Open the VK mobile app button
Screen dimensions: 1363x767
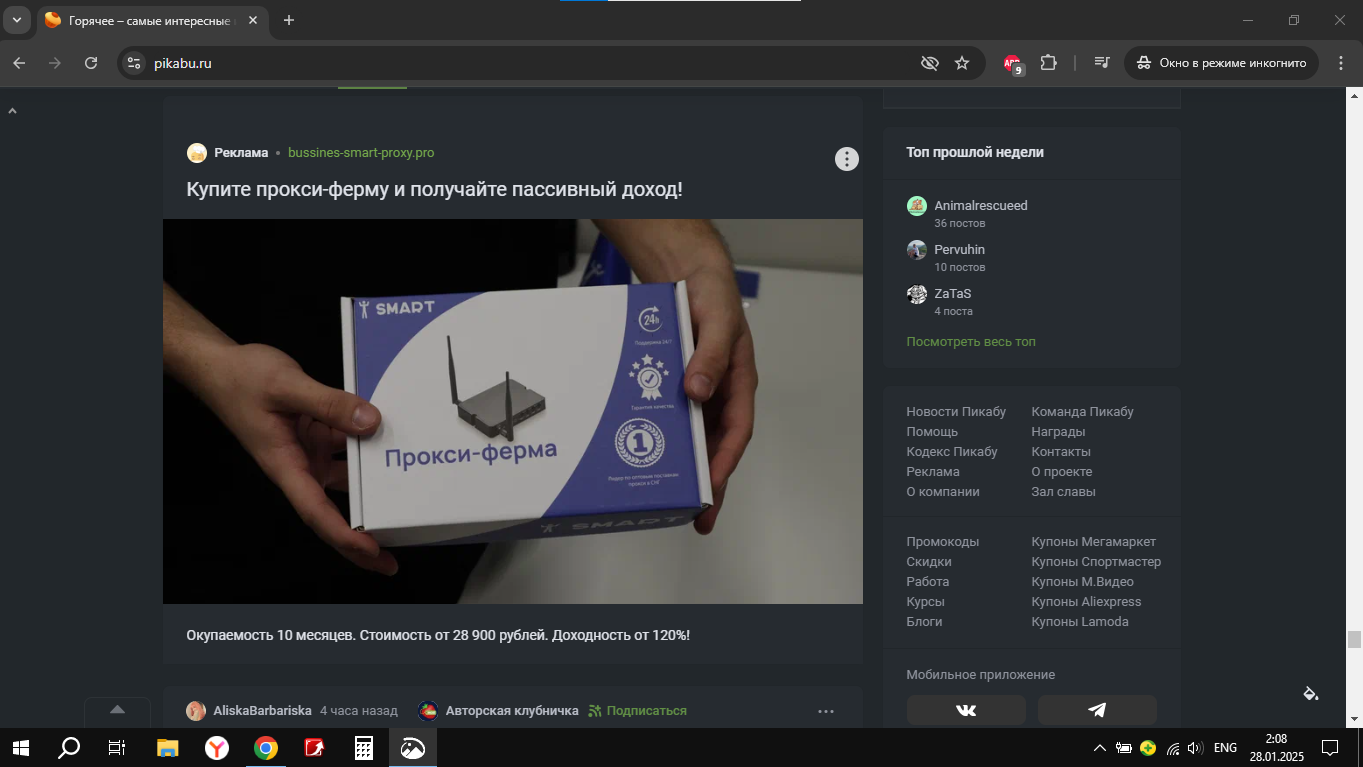pyautogui.click(x=966, y=710)
